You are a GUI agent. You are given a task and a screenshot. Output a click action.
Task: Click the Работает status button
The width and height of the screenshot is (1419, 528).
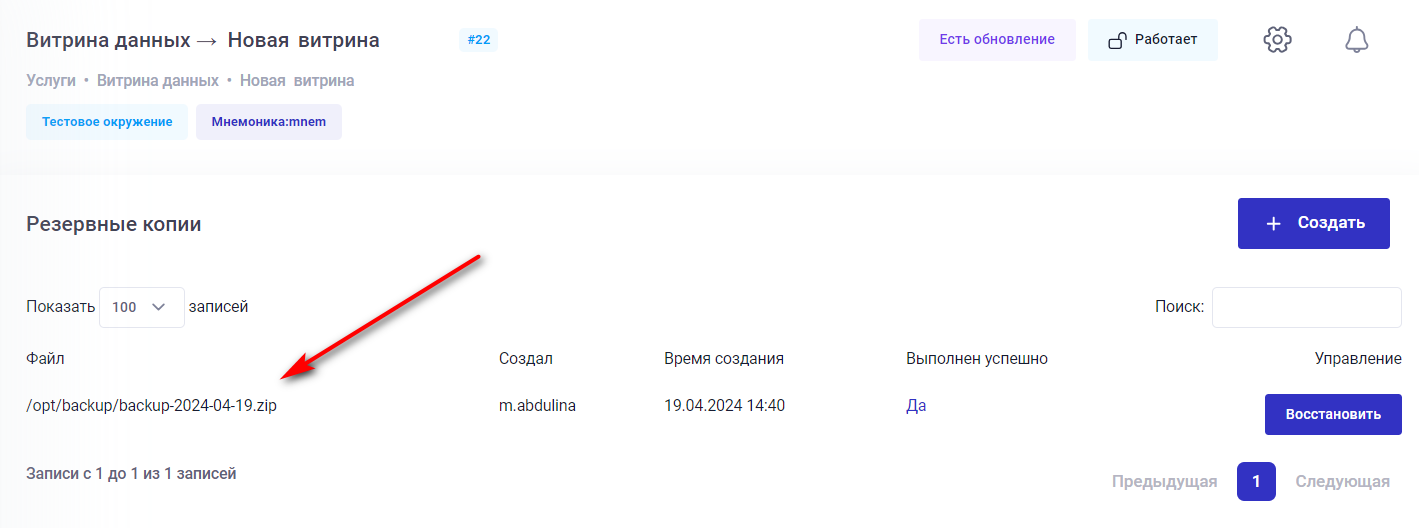pos(1153,40)
